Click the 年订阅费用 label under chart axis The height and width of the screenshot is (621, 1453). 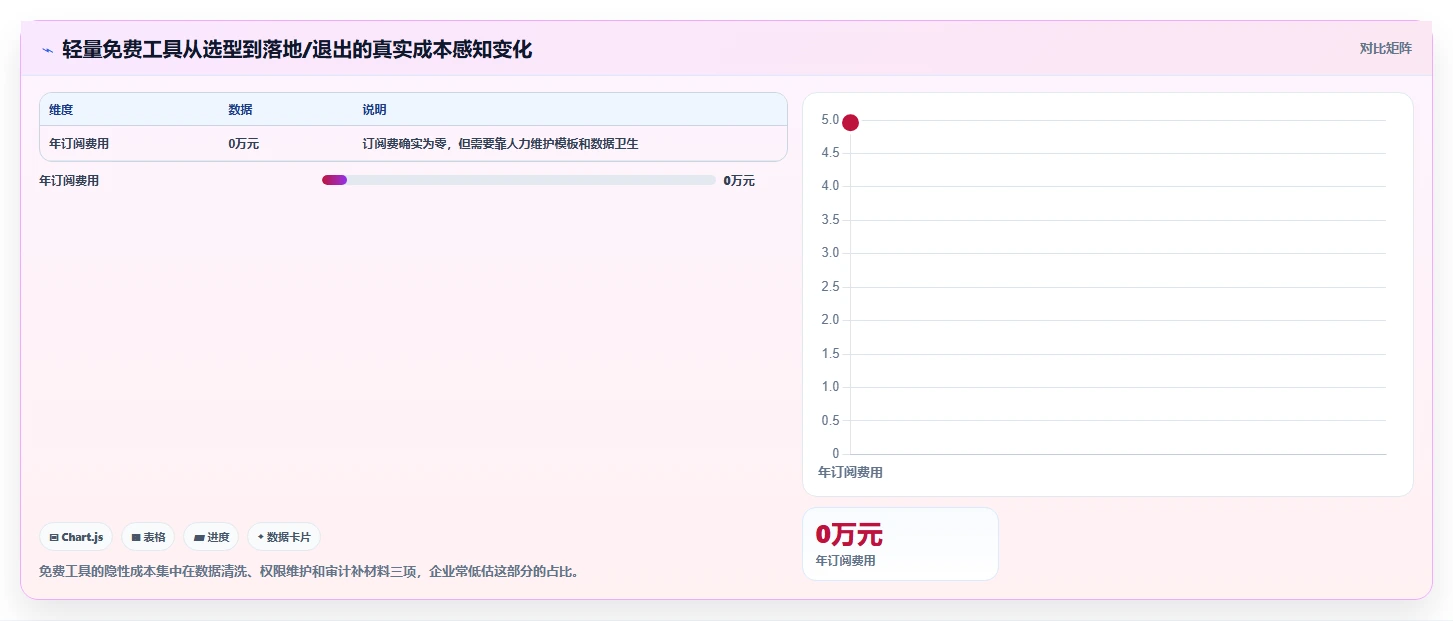pyautogui.click(x=850, y=472)
